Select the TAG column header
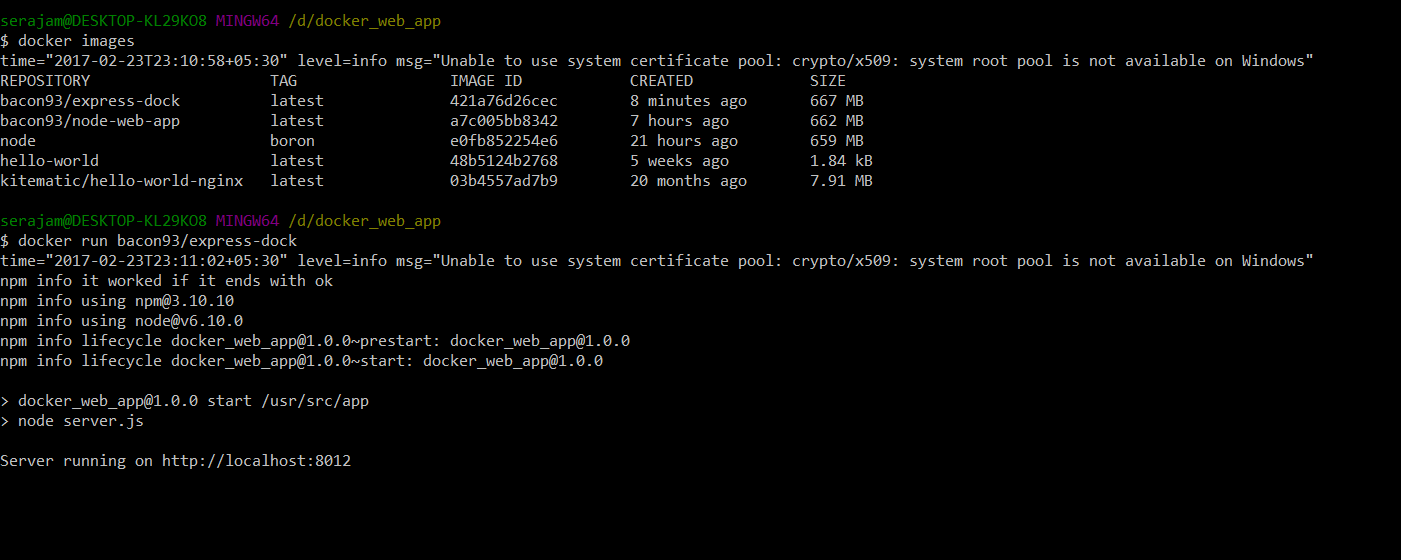 pos(283,81)
